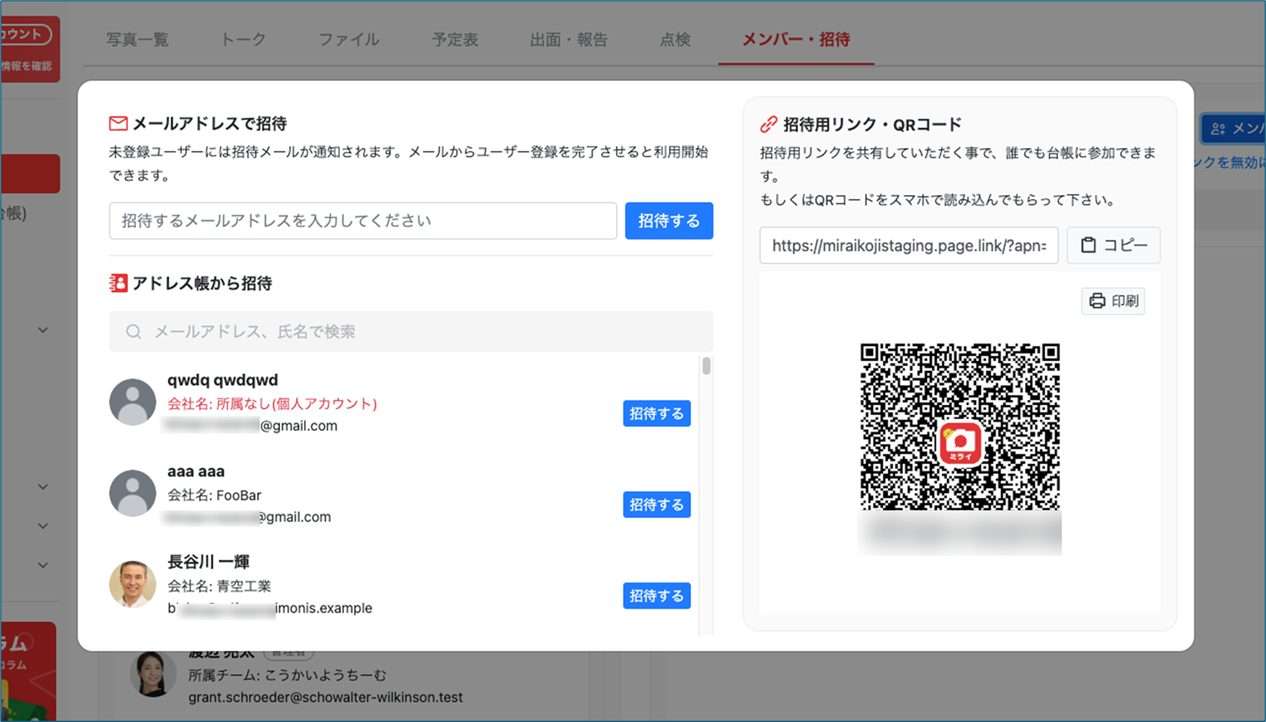
Task: Click 会社名: FooBar text
Action: click(x=214, y=495)
